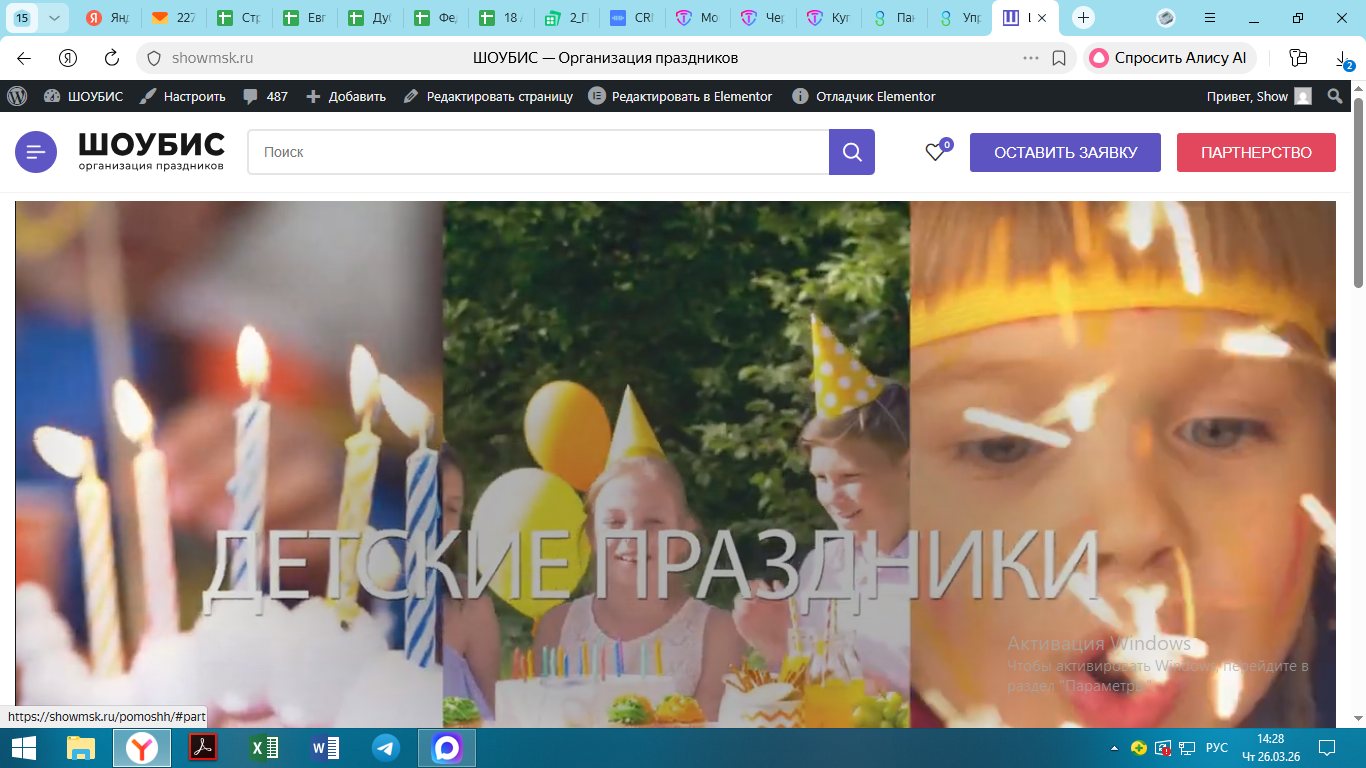
Task: Open Word from the taskbar
Action: (325, 748)
